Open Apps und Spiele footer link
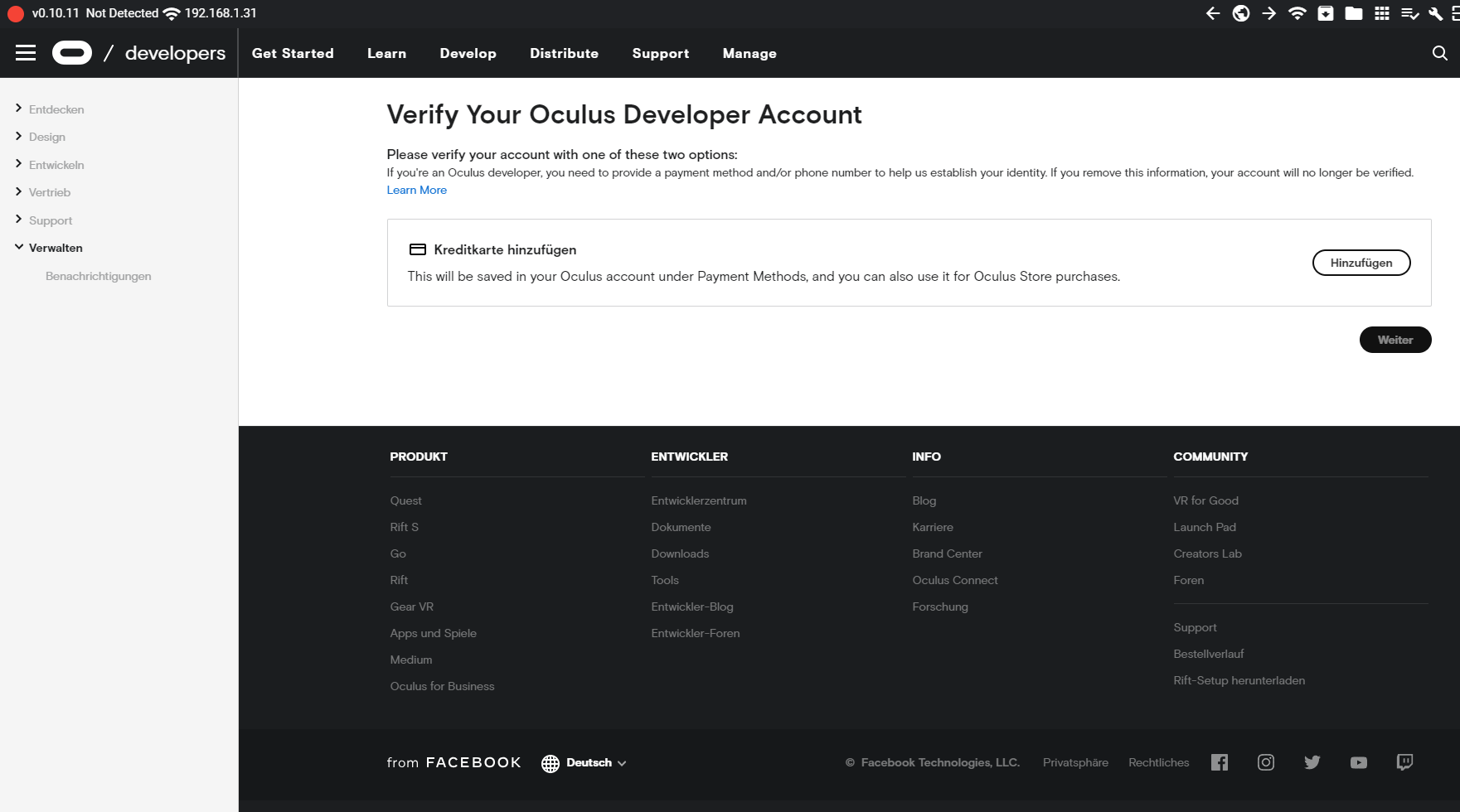This screenshot has height=812, width=1460. [x=434, y=633]
